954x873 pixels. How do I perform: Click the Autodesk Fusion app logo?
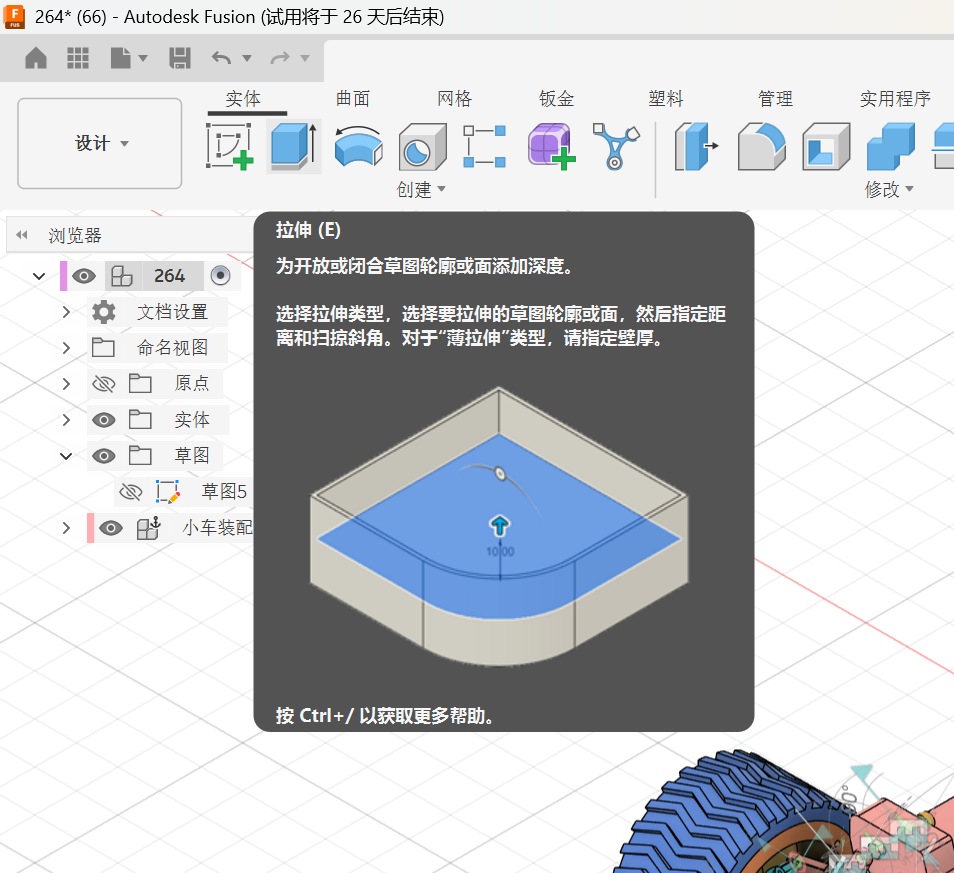pos(14,16)
